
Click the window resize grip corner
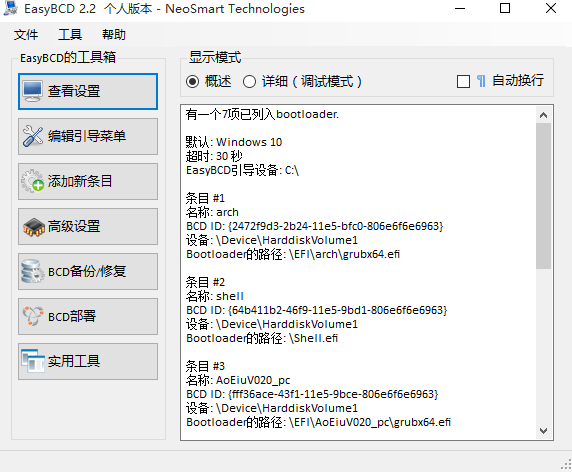click(x=567, y=465)
